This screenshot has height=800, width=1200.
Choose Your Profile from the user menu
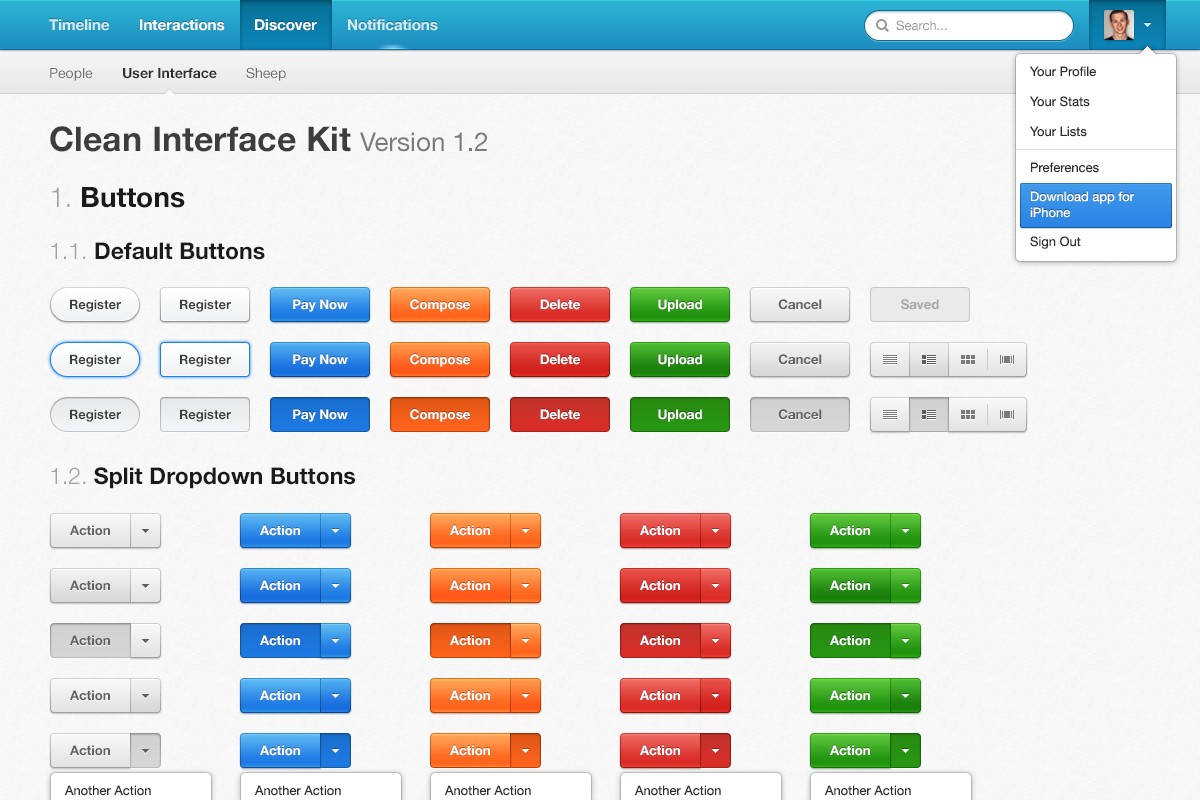click(x=1096, y=72)
